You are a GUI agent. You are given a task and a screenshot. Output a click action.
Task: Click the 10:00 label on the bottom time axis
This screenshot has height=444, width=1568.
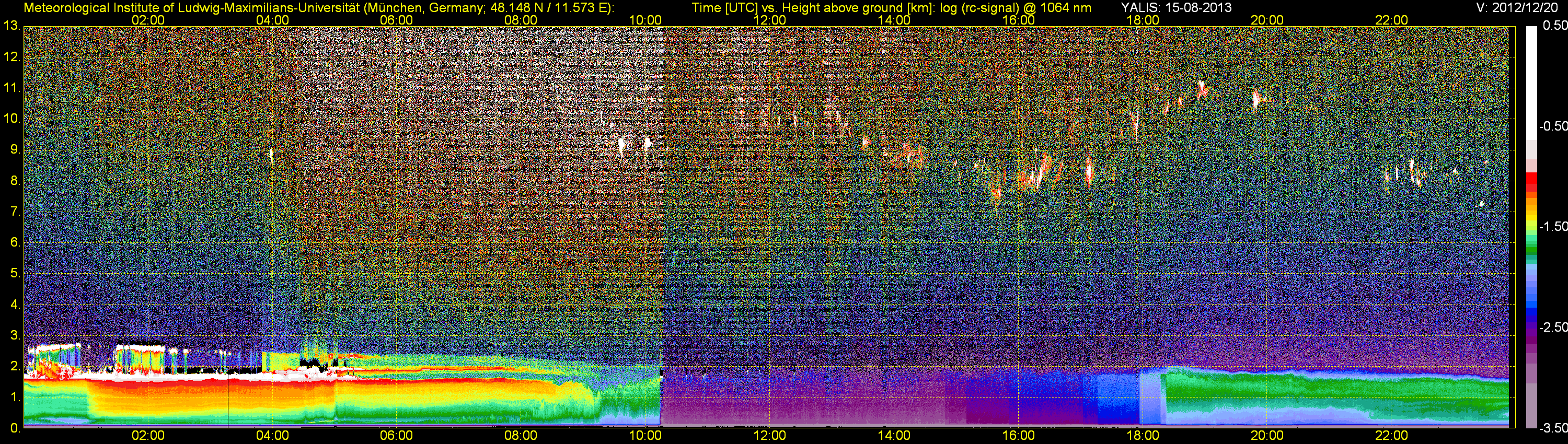click(645, 436)
